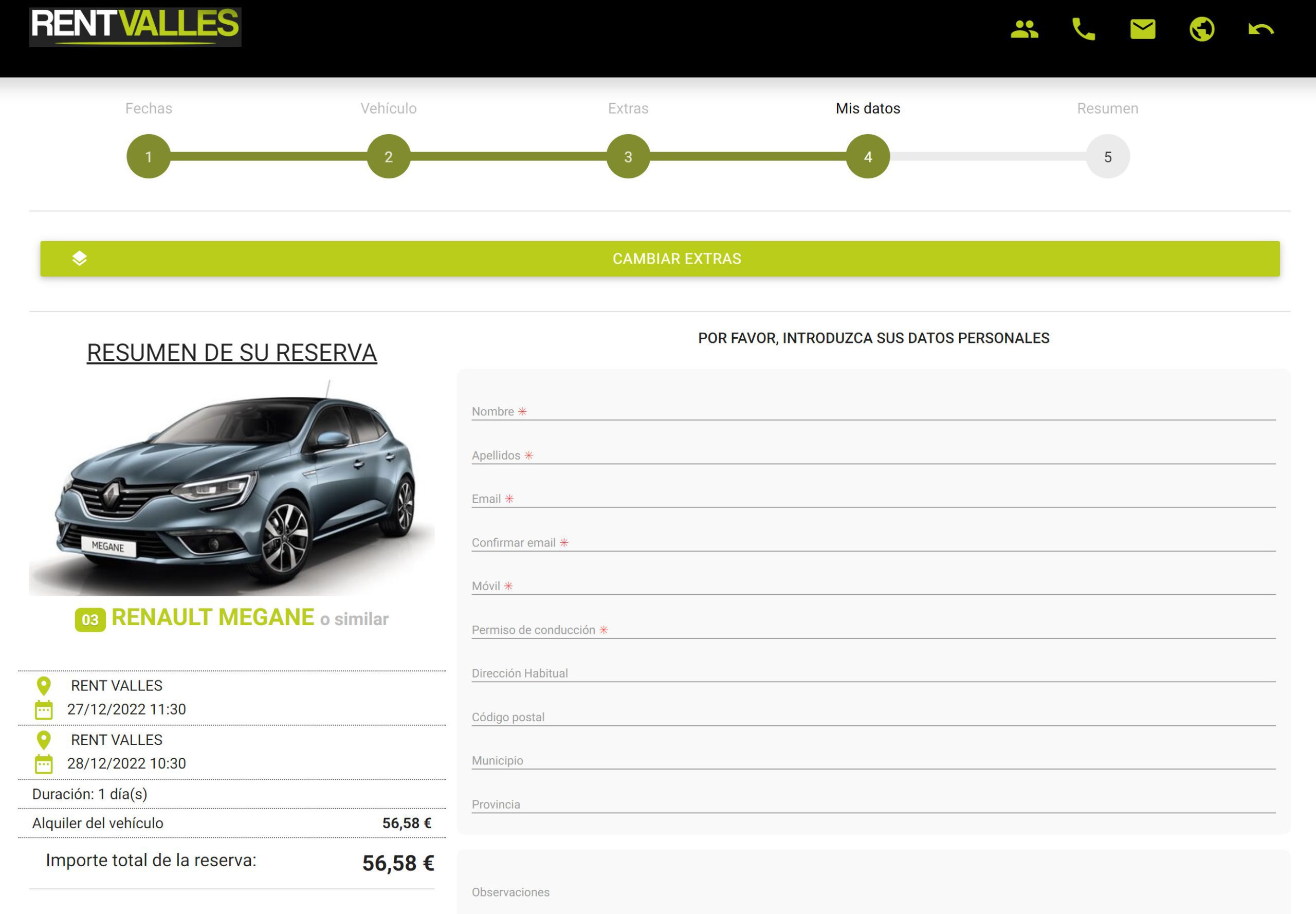The width and height of the screenshot is (1316, 914).
Task: Go to step 2 Vehículo circle
Action: tap(388, 156)
